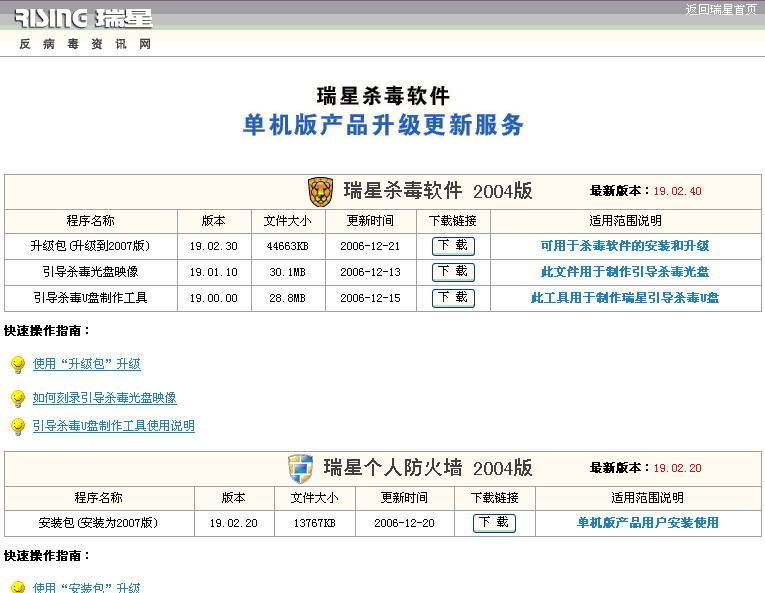Click the Rising 瑞星 logo
765x593 pixels.
(83, 19)
